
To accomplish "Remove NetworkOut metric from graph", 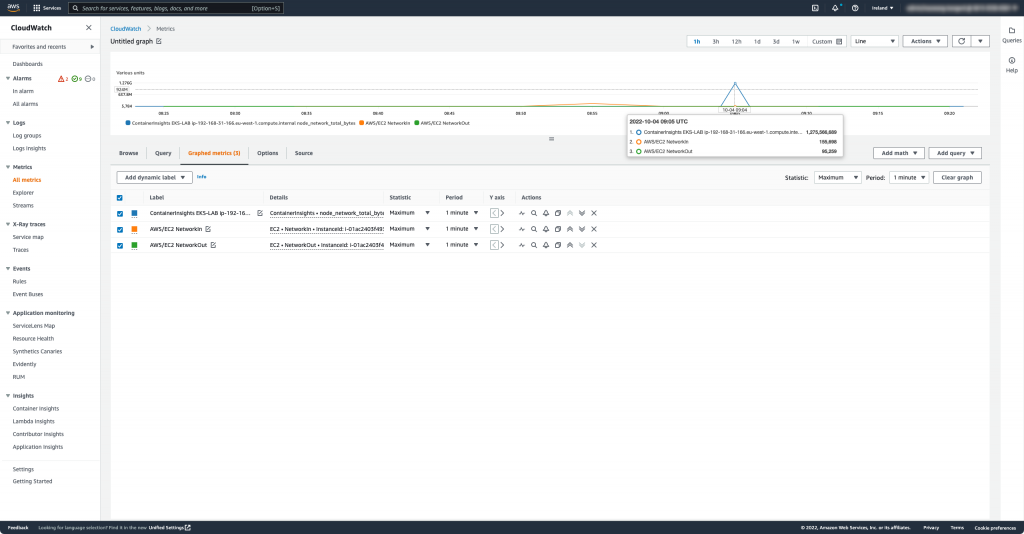I will coord(594,245).
